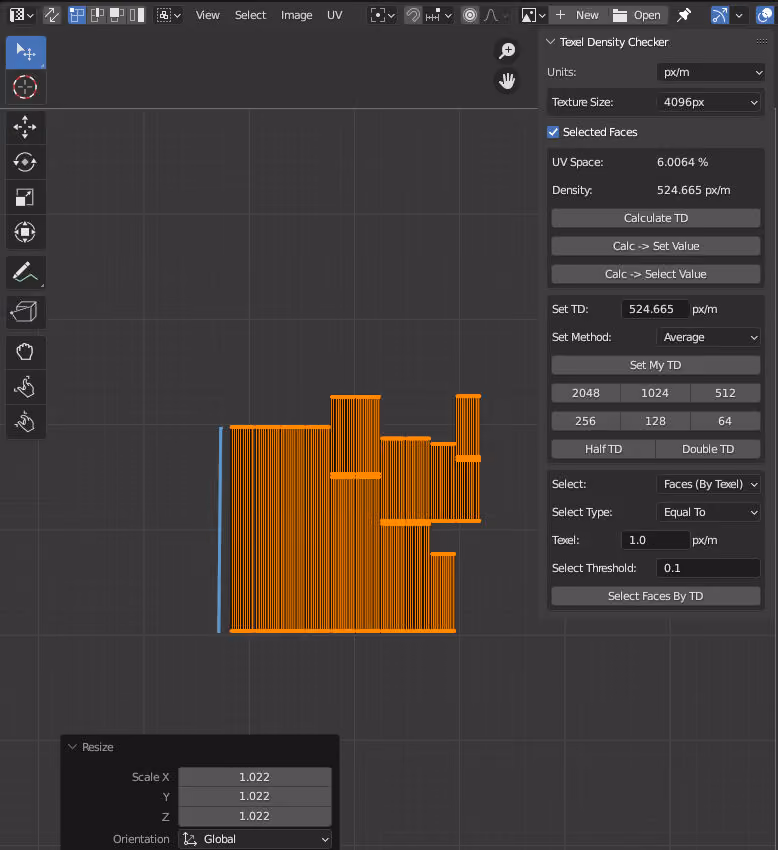The height and width of the screenshot is (850, 778).
Task: Toggle the snap magnet
Action: (413, 15)
